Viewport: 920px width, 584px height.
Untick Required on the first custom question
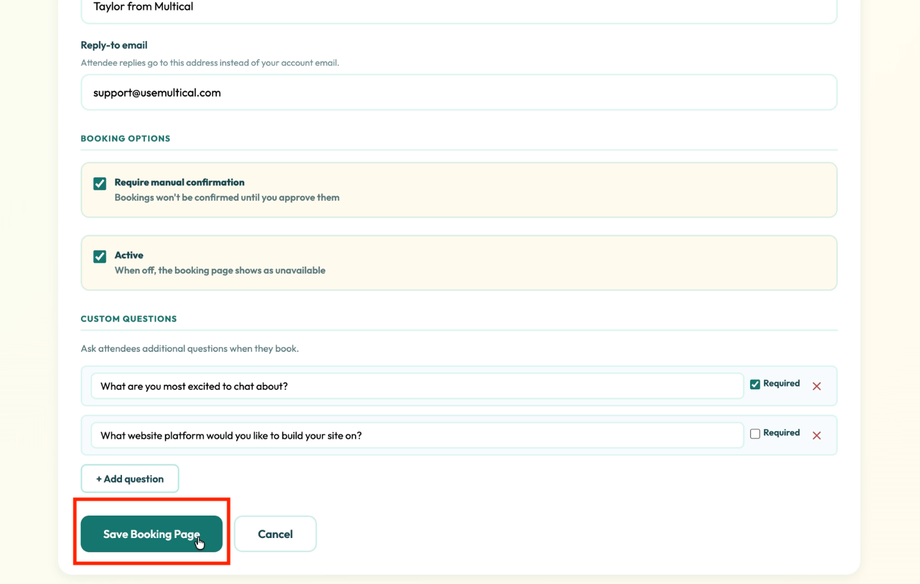click(757, 383)
